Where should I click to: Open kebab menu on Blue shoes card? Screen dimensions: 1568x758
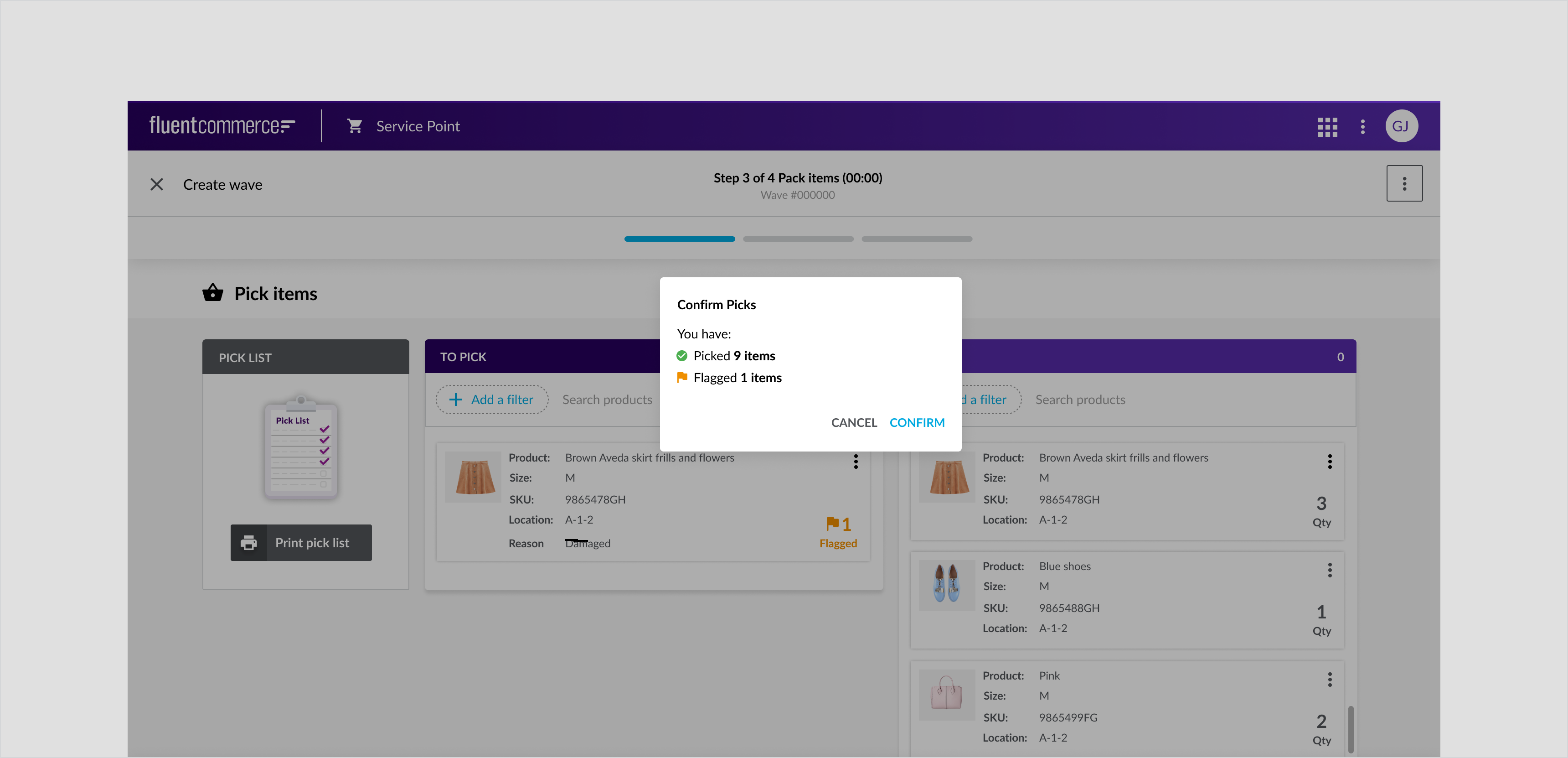point(1330,570)
